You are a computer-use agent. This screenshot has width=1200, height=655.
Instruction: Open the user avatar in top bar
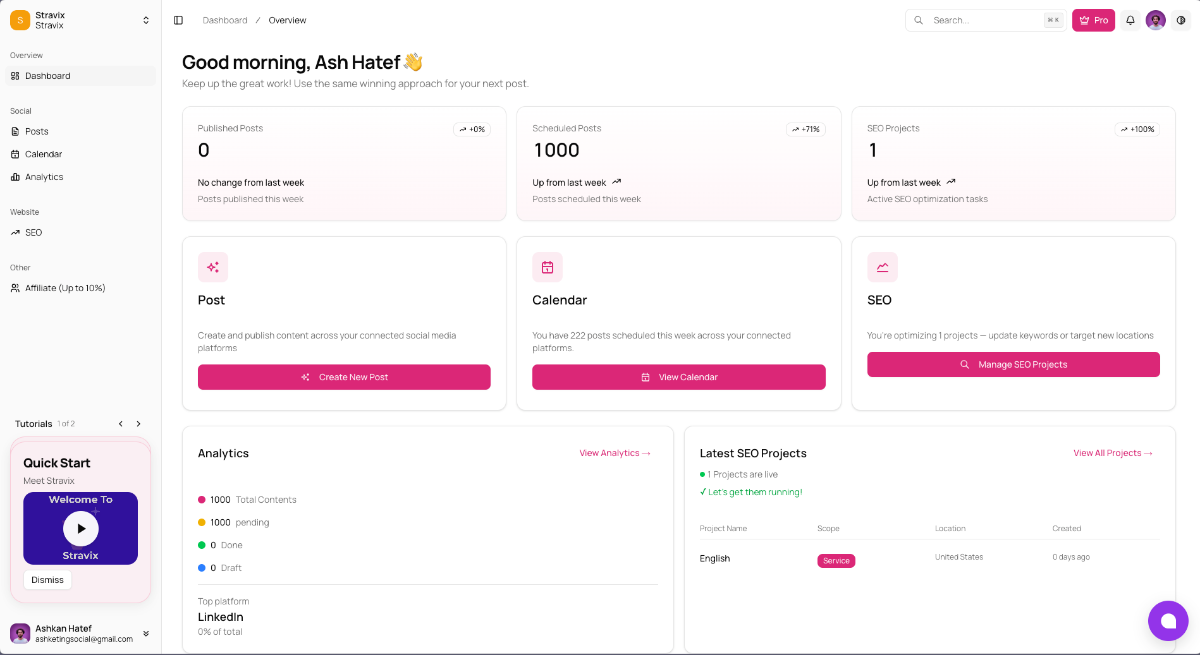(x=1156, y=20)
